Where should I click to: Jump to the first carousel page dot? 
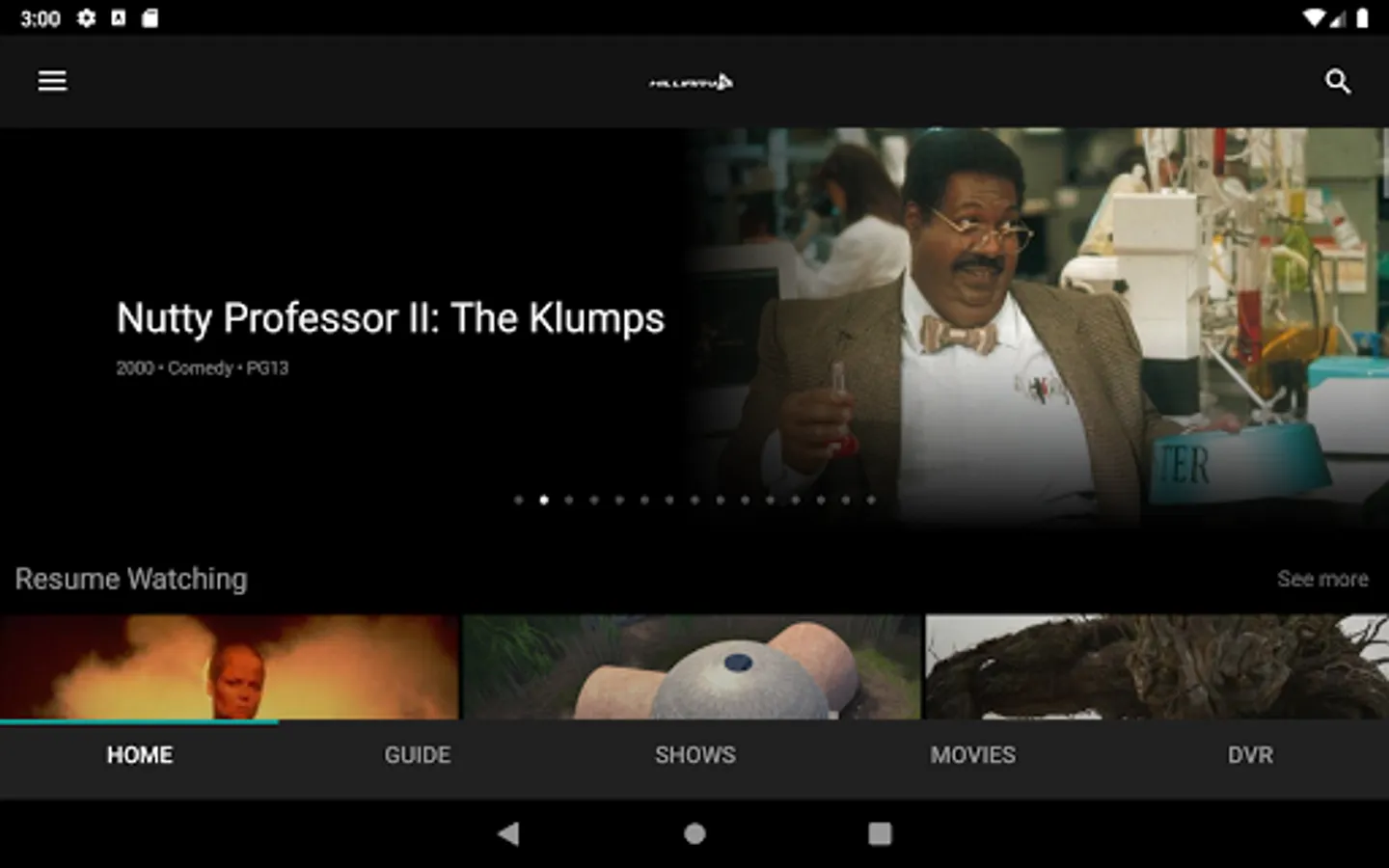519,500
